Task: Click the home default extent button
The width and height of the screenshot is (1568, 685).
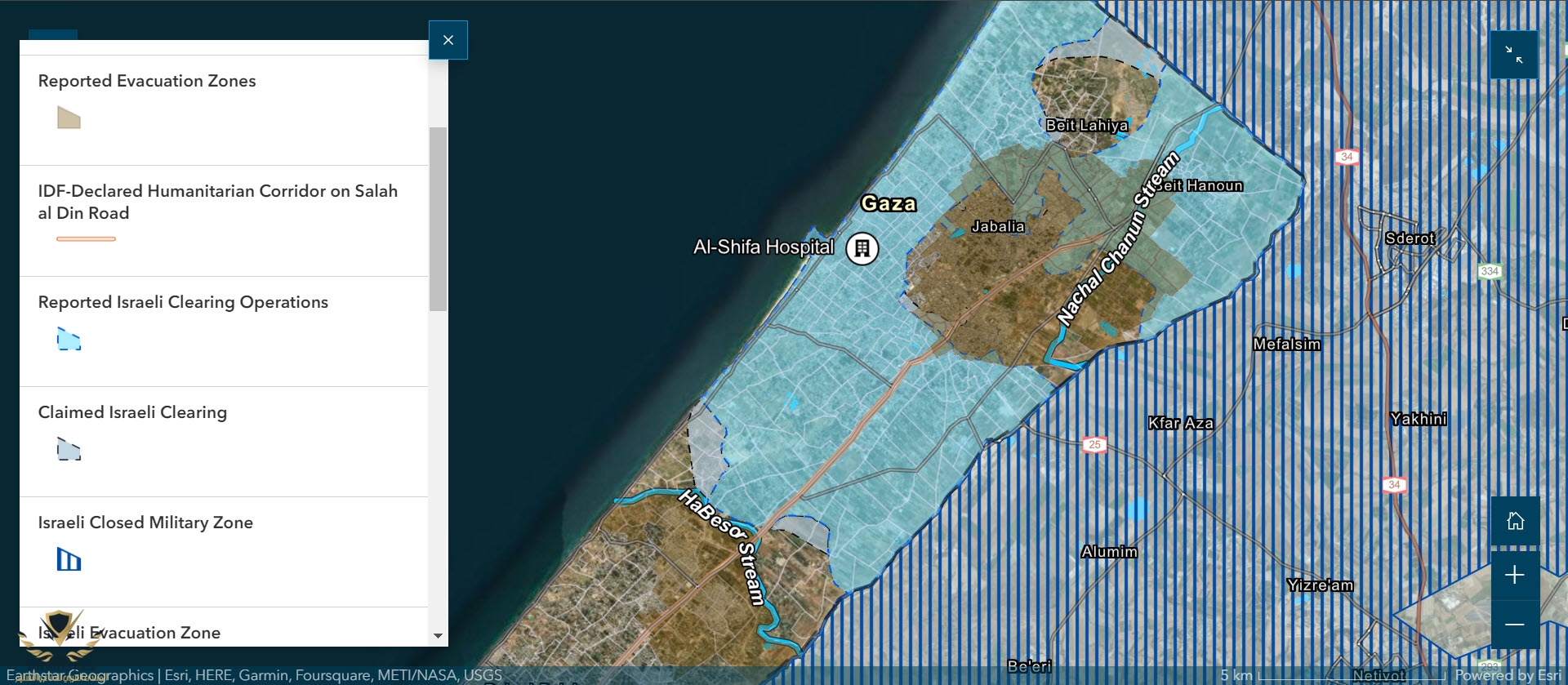Action: tap(1515, 521)
